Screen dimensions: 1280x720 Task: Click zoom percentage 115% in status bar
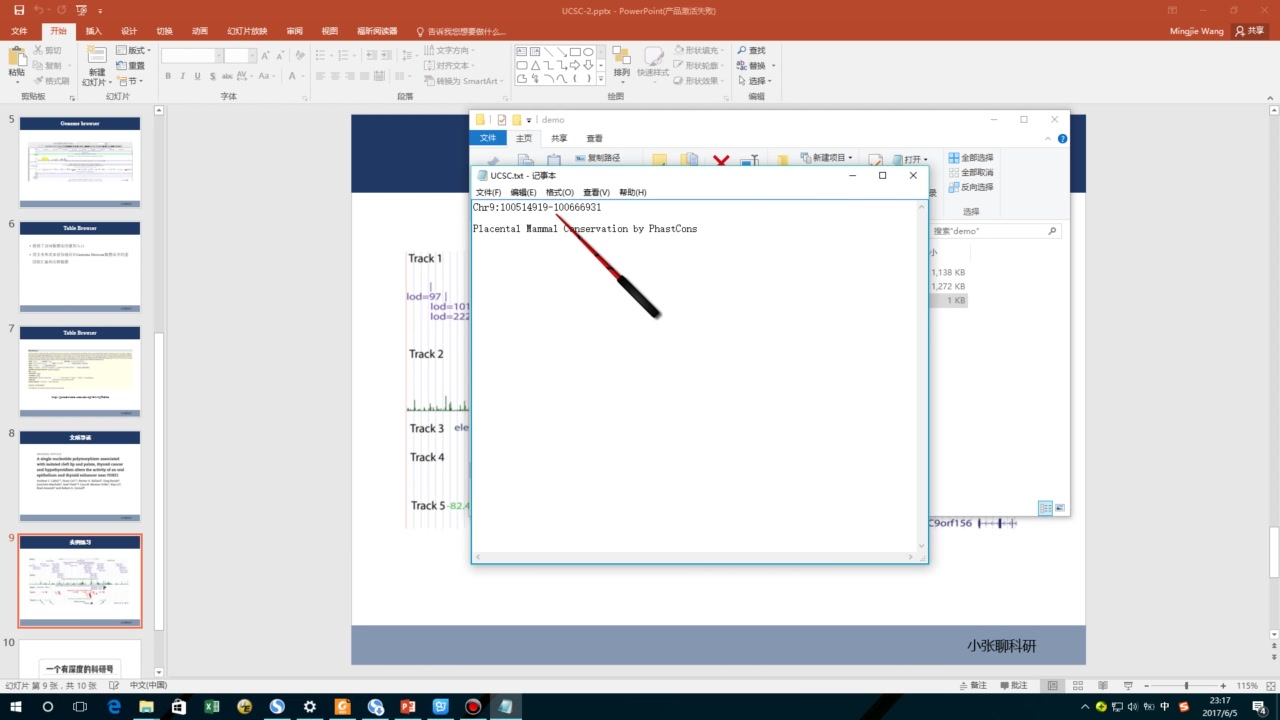[x=1246, y=685]
